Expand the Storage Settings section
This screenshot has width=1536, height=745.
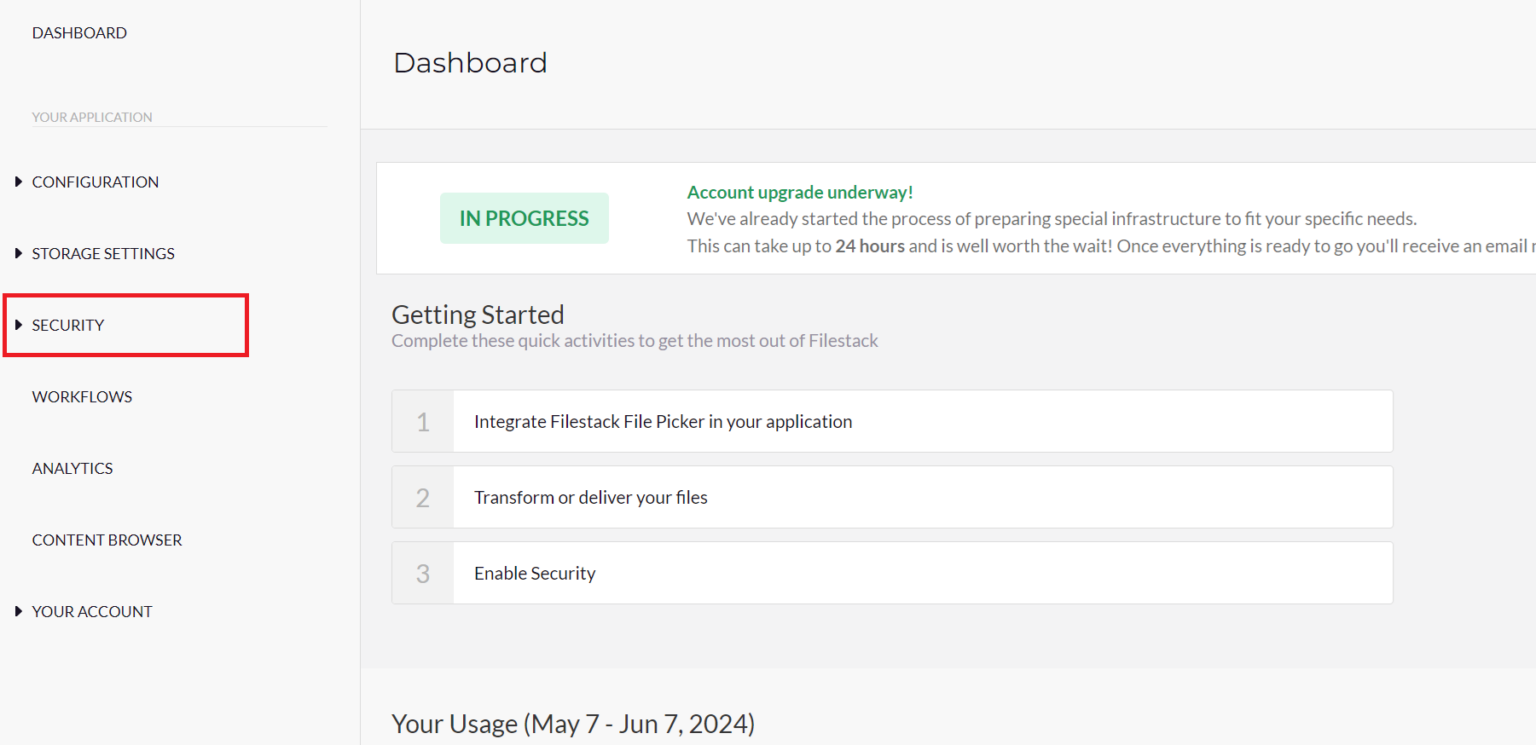pos(103,253)
